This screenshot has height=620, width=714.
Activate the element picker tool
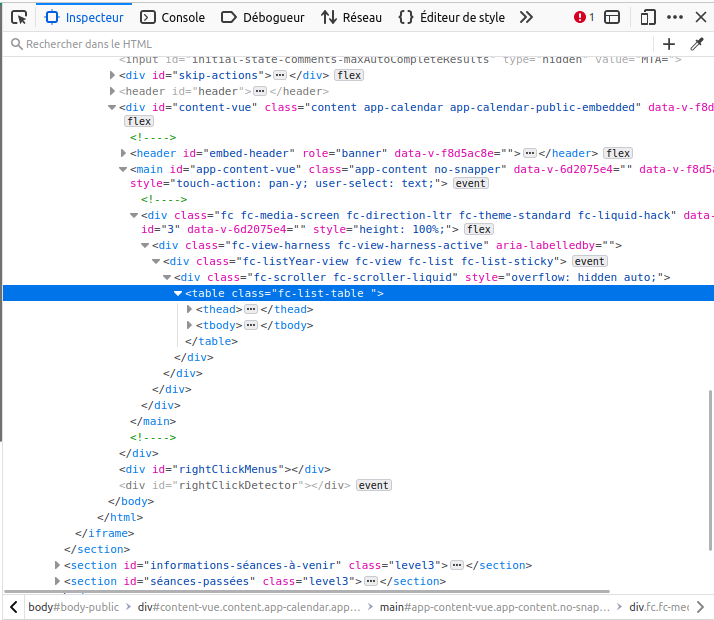pyautogui.click(x=19, y=17)
